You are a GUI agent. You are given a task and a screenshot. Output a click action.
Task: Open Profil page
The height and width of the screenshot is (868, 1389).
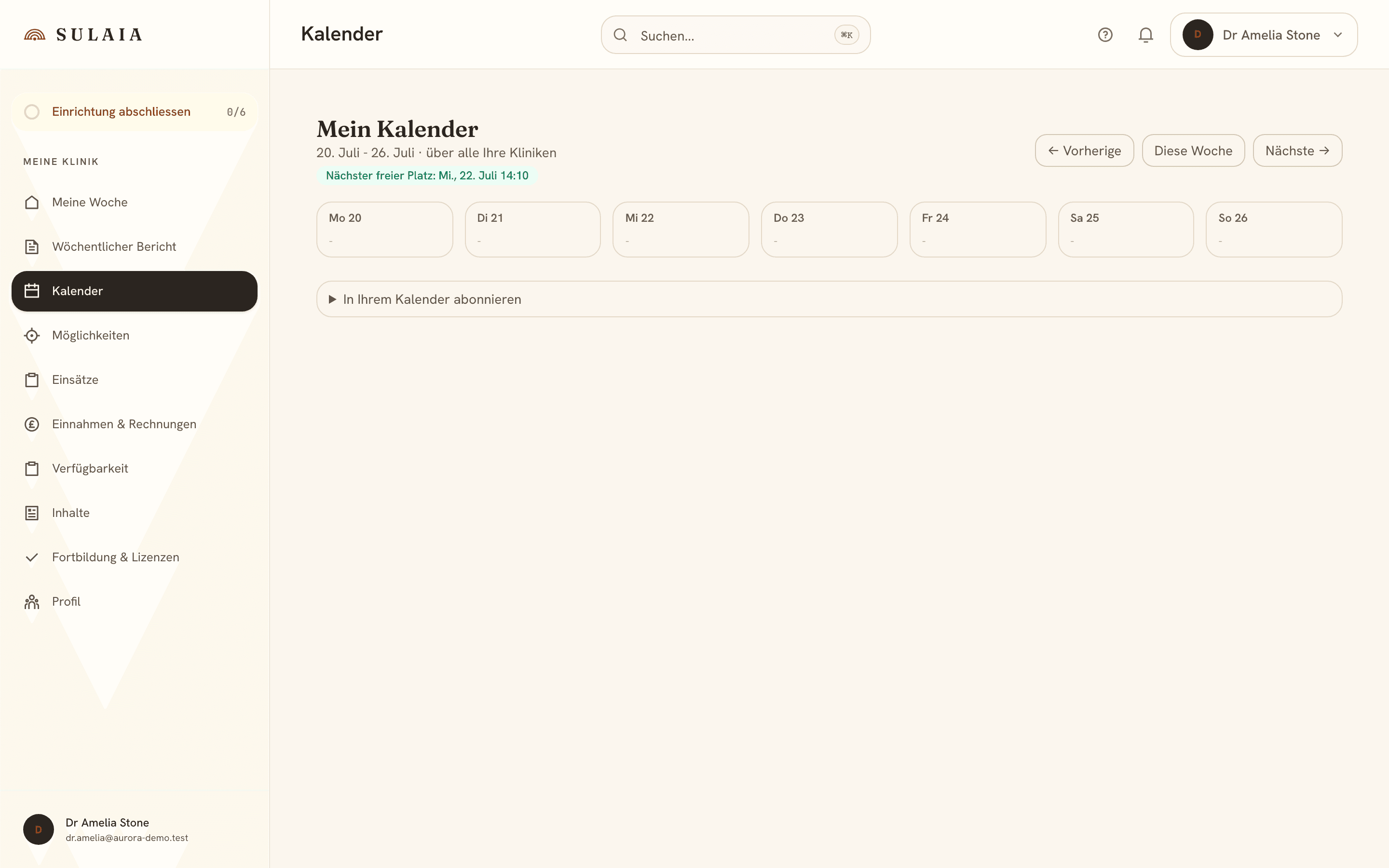[134, 602]
